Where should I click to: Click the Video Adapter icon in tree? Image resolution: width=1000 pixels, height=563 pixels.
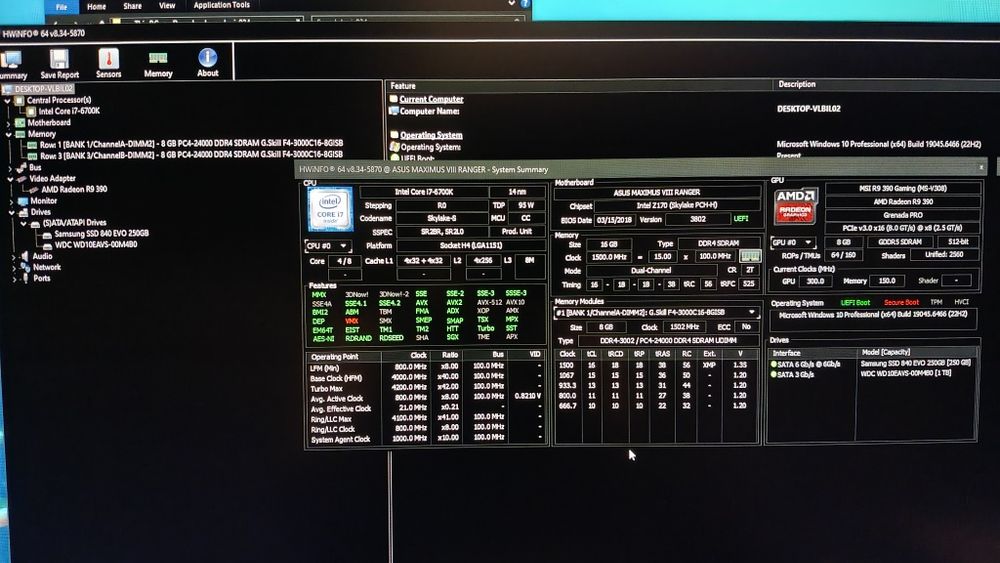21,179
